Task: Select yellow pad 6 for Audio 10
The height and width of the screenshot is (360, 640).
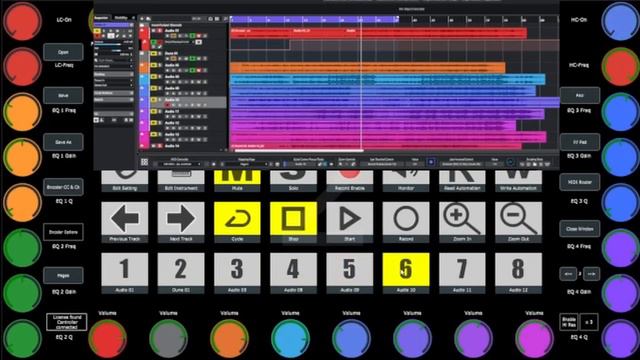Action: [406, 273]
